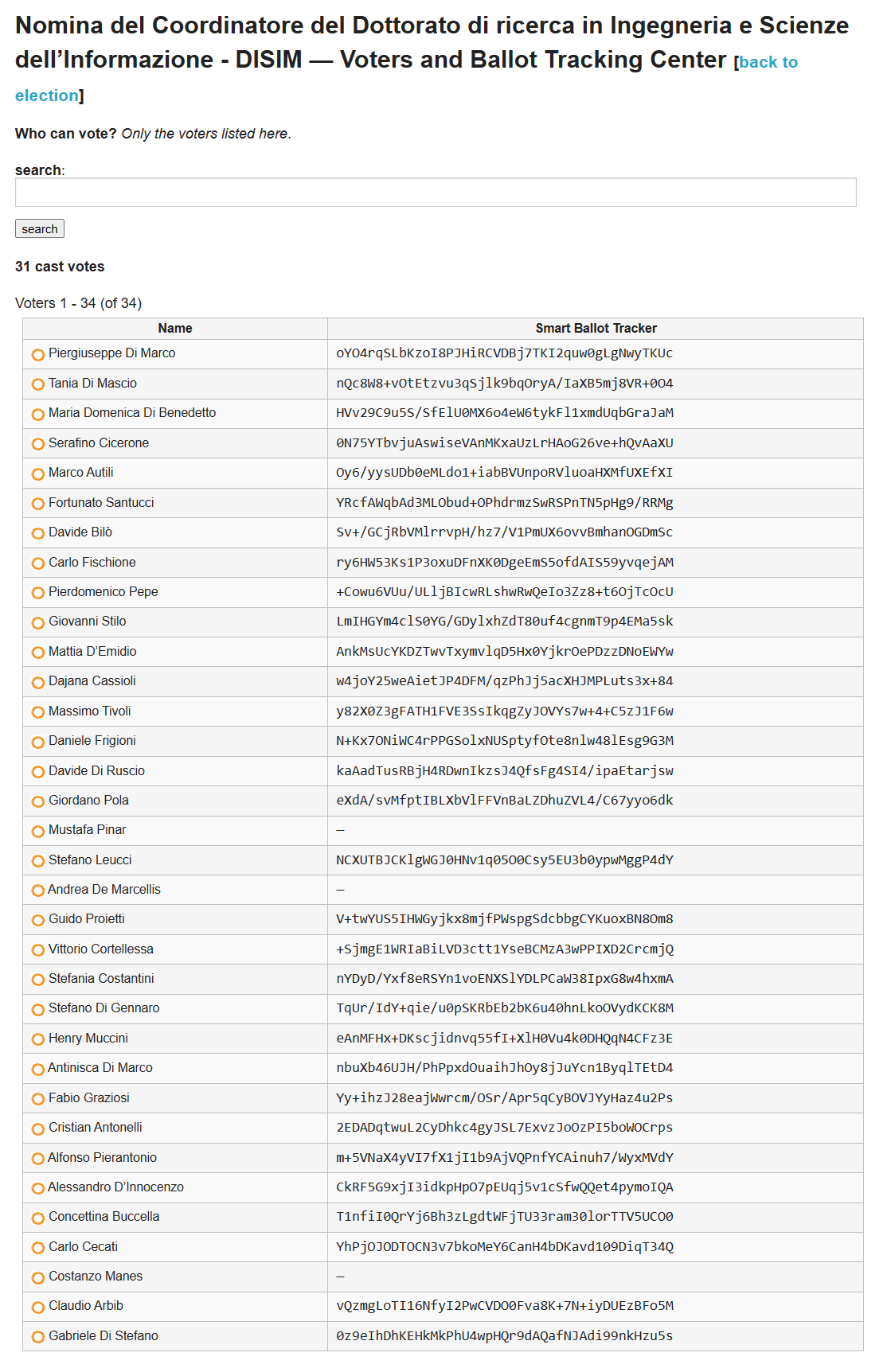Click the ballot tracker for Carlo Cecati

tap(505, 1247)
